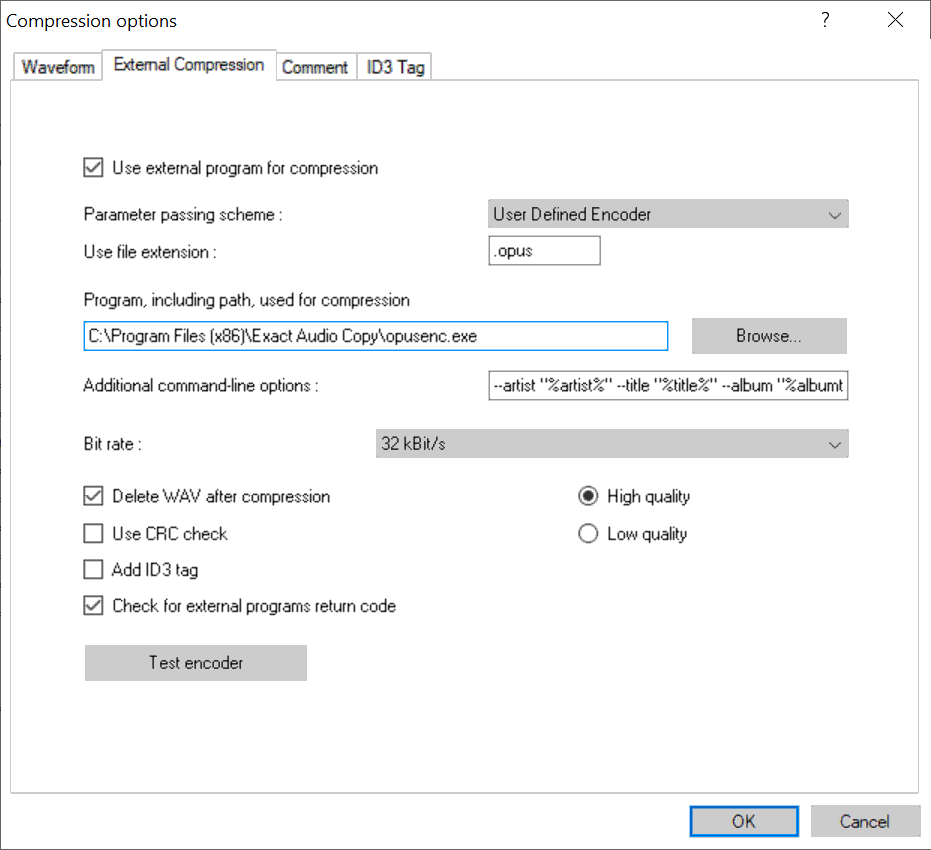Screen dimensions: 931x850
Task: Tick the Add ID3 tag checkbox
Action: (x=94, y=570)
